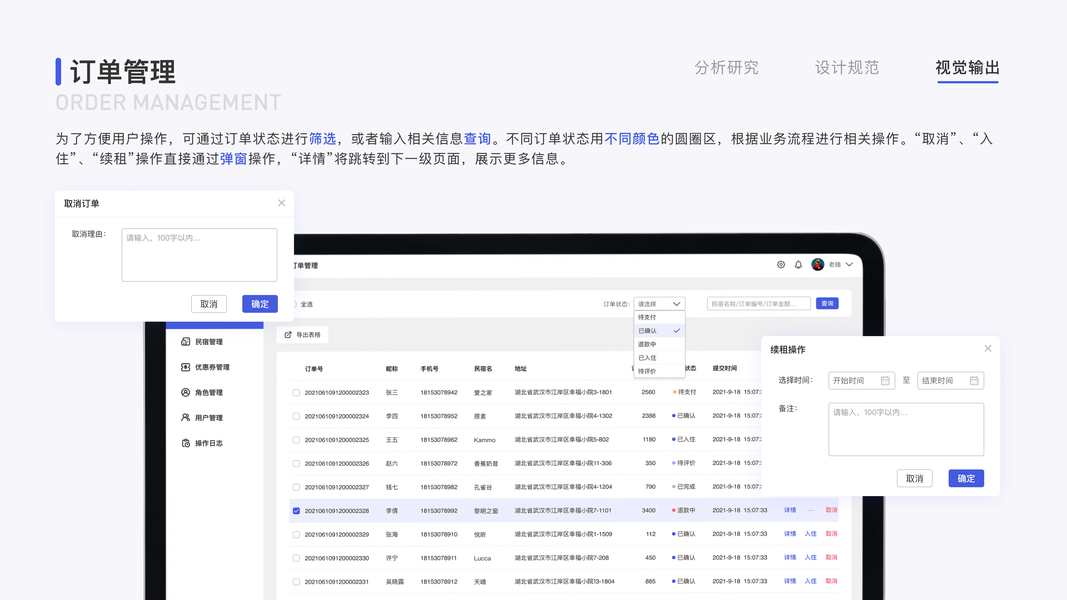Click the 优惠券管理 coupon icon
The width and height of the screenshot is (1067, 600).
[185, 367]
